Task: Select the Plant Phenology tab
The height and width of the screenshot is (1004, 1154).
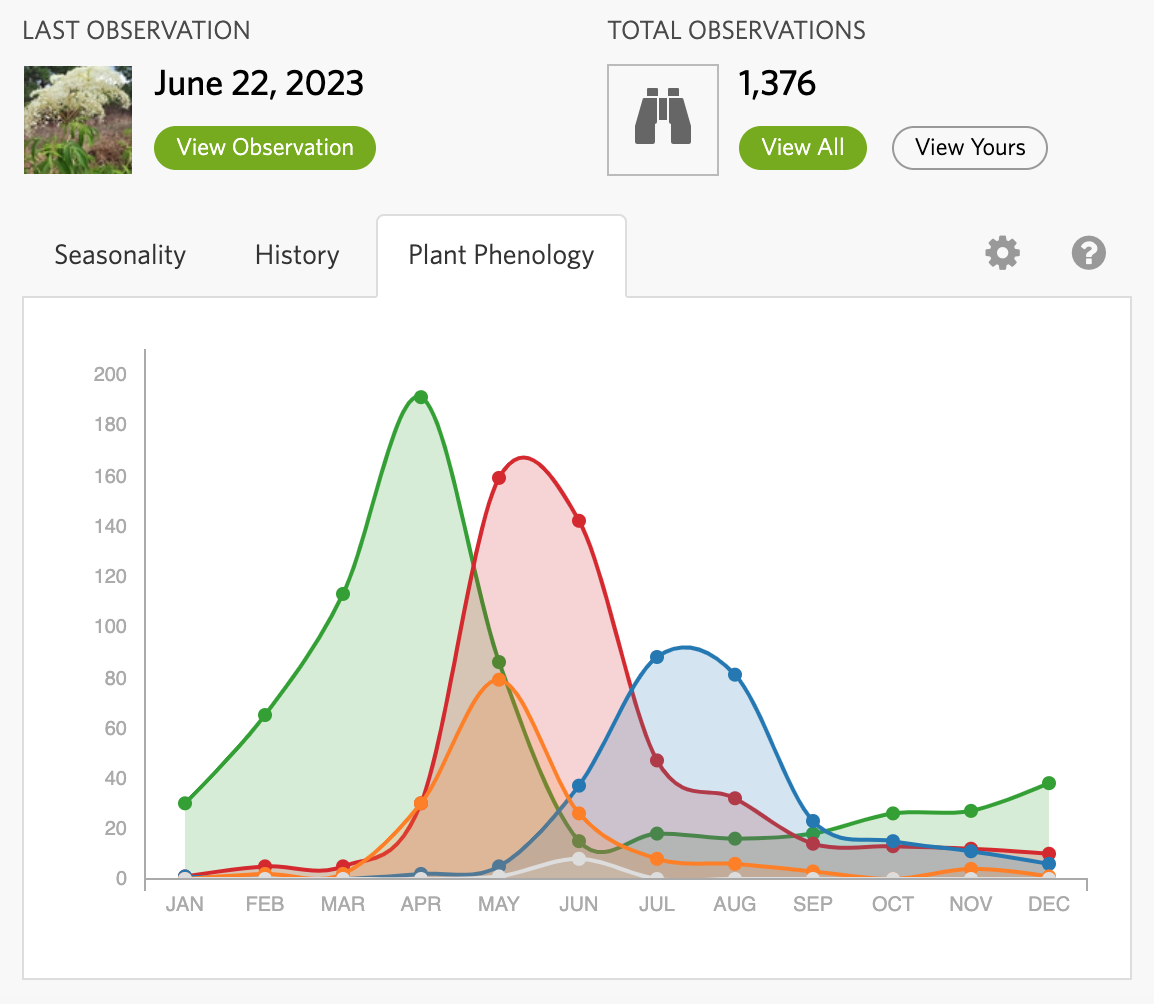Action: [x=501, y=255]
